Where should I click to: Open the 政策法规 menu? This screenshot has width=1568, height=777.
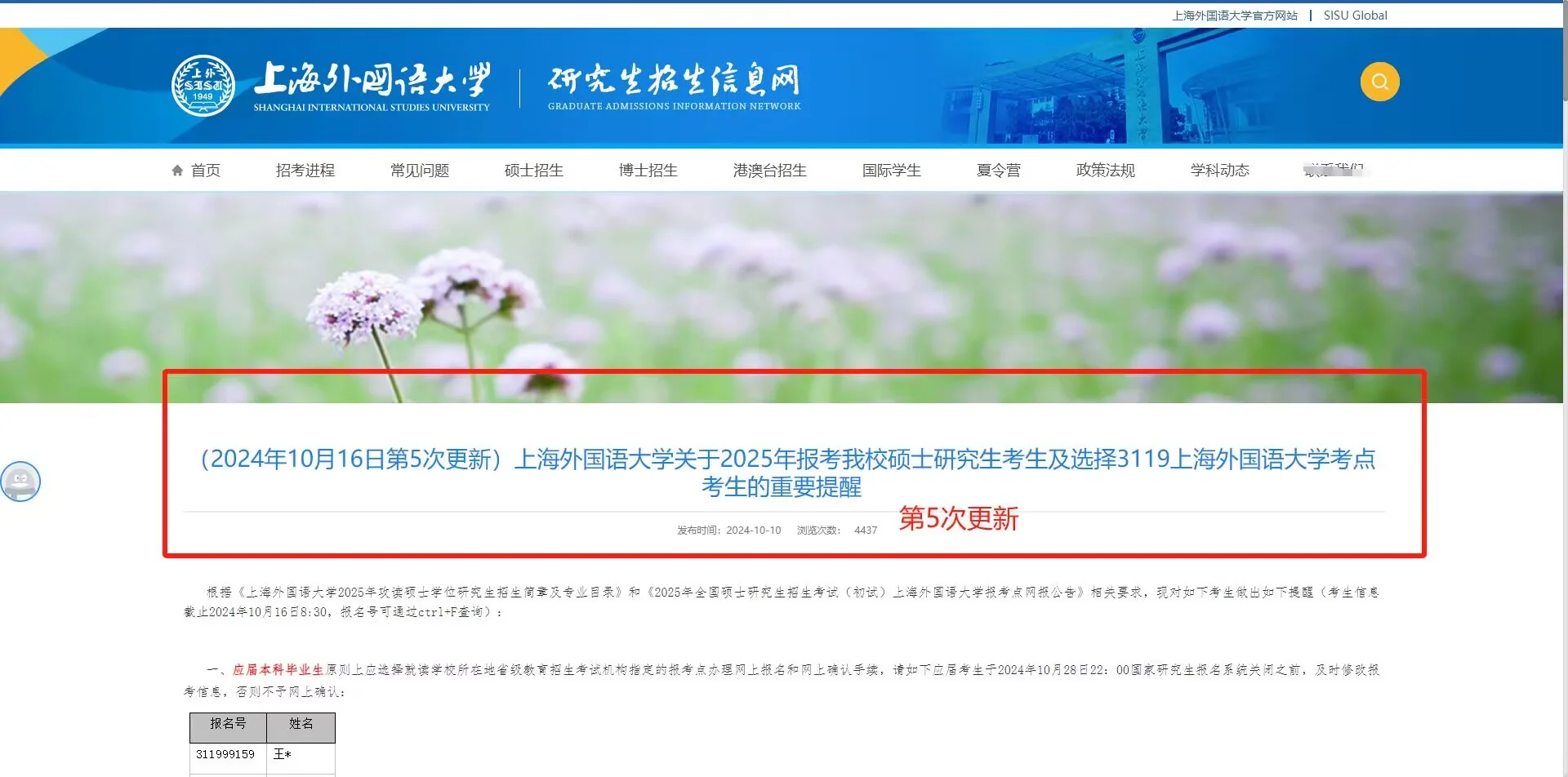1105,170
